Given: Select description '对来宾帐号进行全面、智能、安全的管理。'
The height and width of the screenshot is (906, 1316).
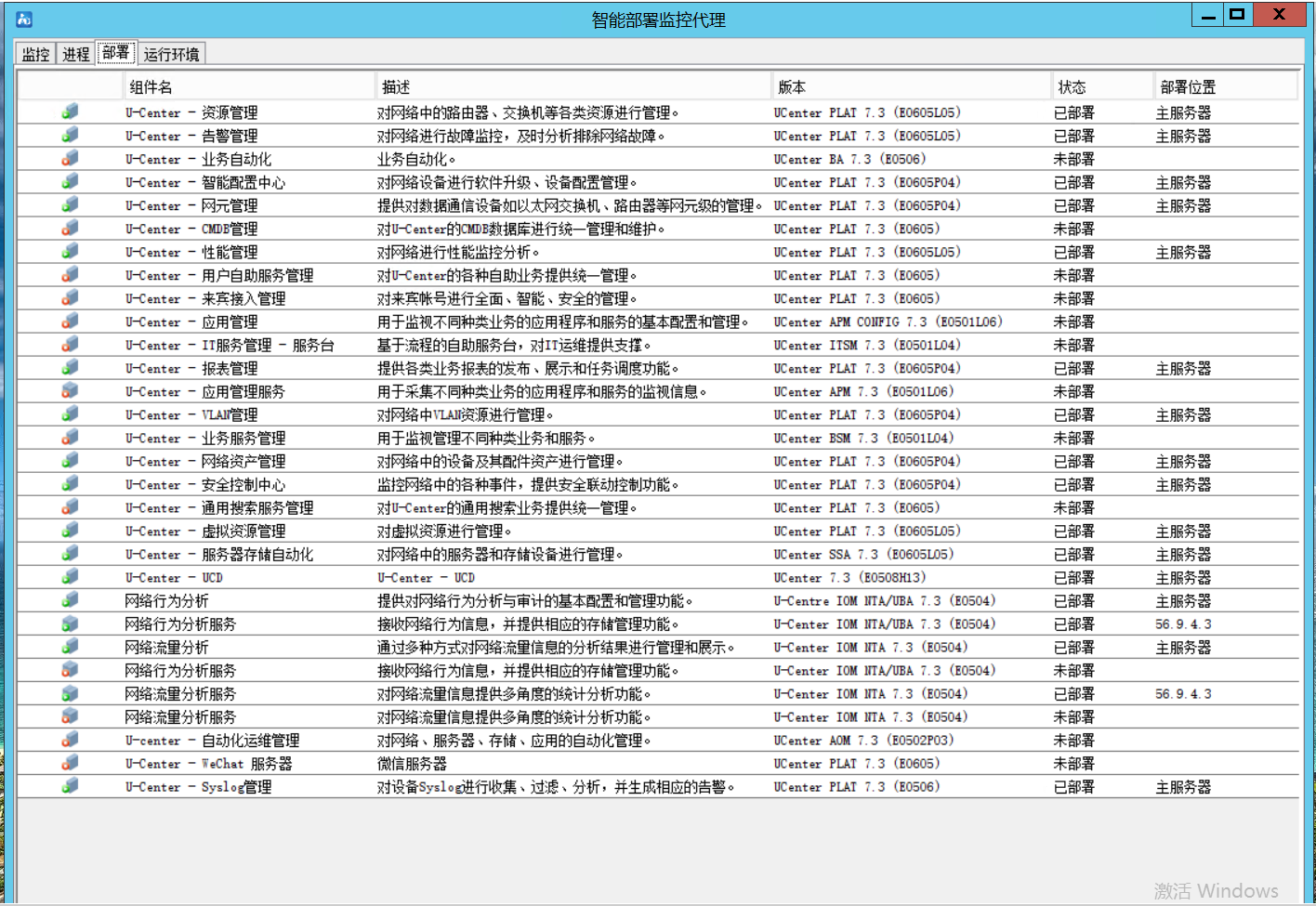Looking at the screenshot, I should click(507, 298).
